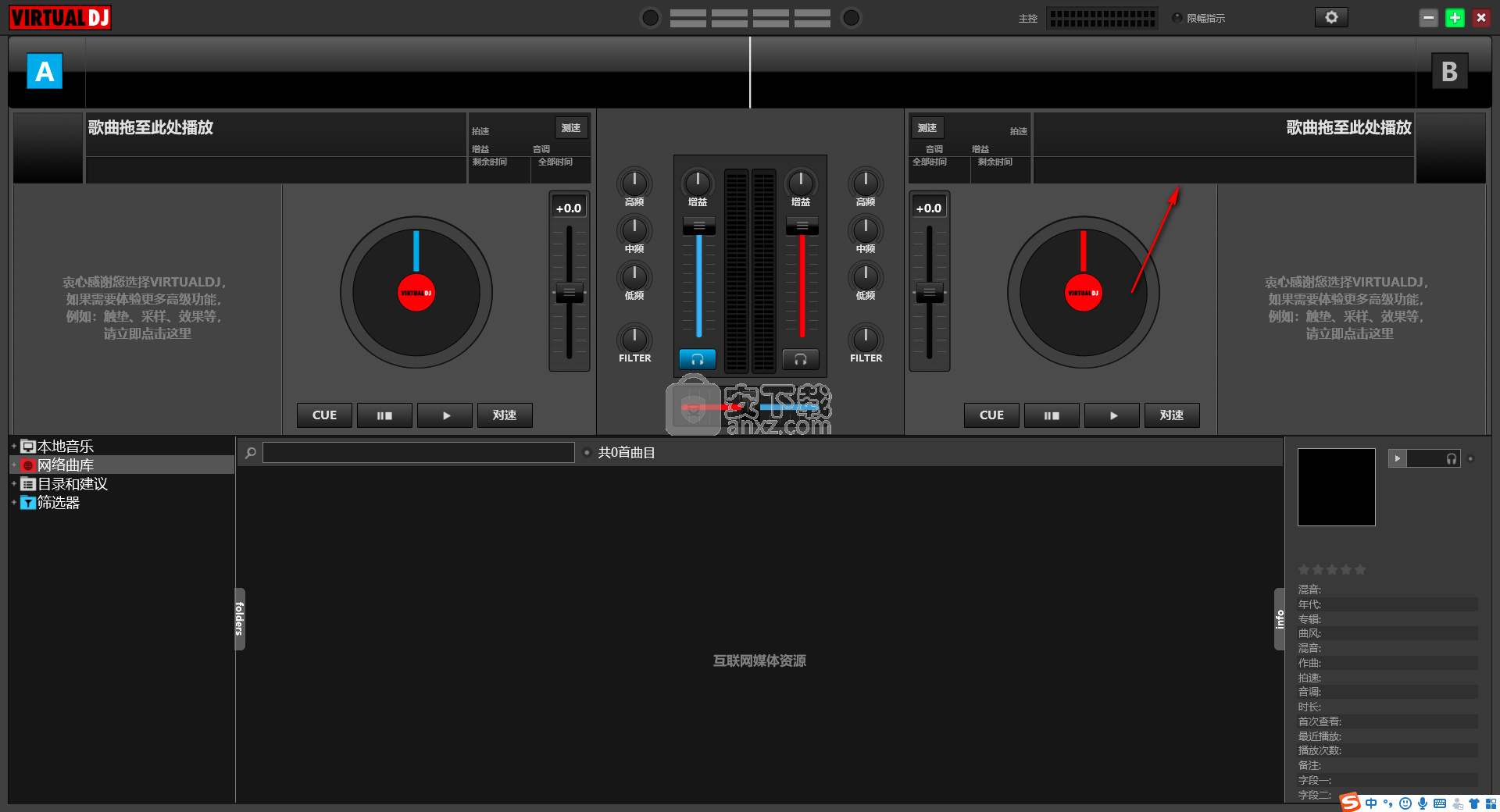Click the right deck CUE button
The image size is (1500, 812).
[x=991, y=415]
